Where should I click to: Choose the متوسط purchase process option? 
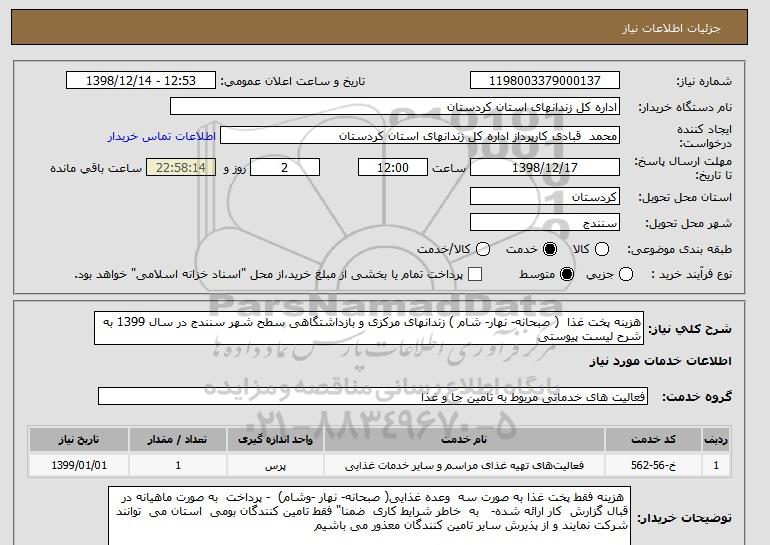tap(567, 274)
